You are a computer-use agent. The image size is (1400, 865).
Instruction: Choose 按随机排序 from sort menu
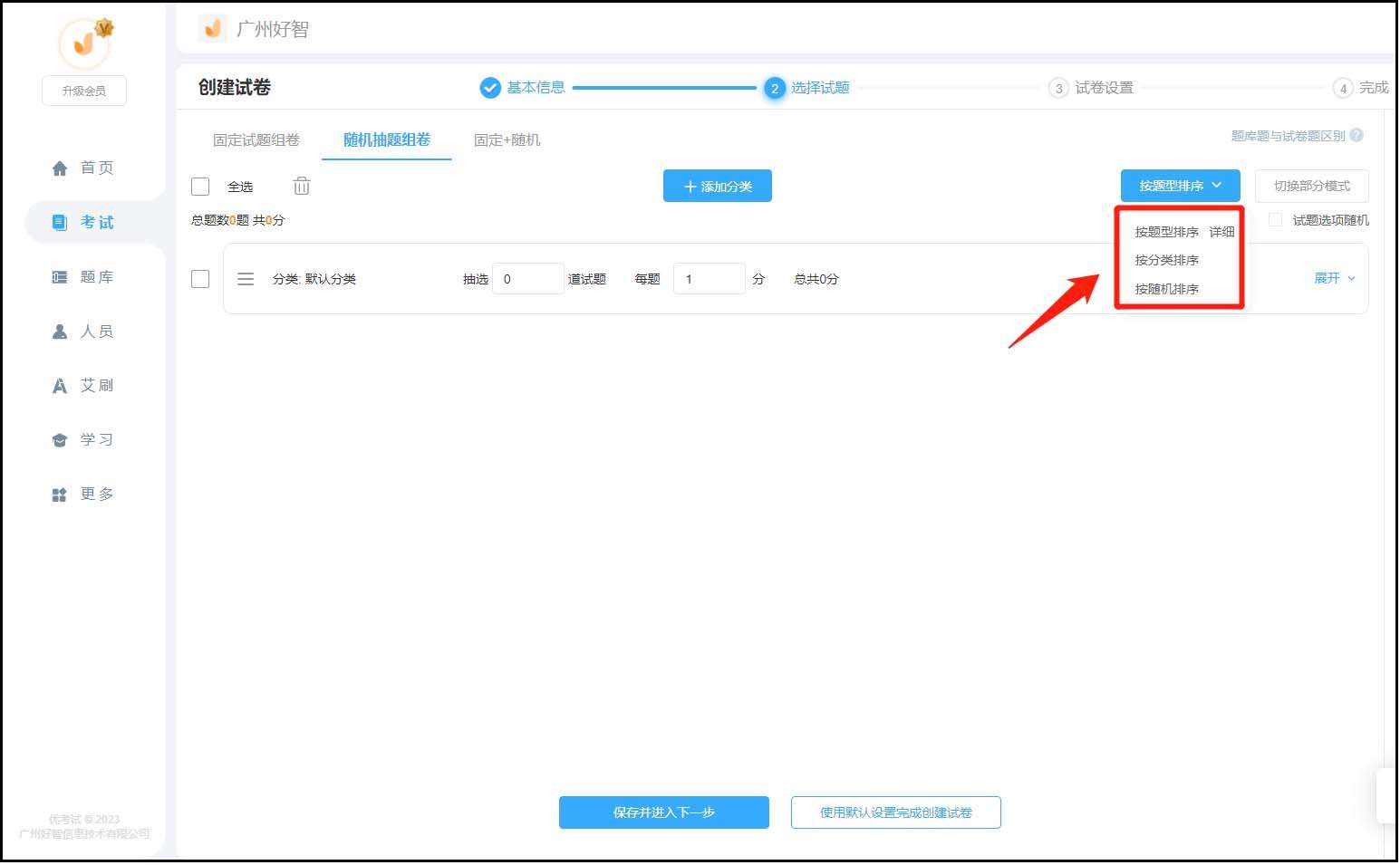pos(1167,289)
